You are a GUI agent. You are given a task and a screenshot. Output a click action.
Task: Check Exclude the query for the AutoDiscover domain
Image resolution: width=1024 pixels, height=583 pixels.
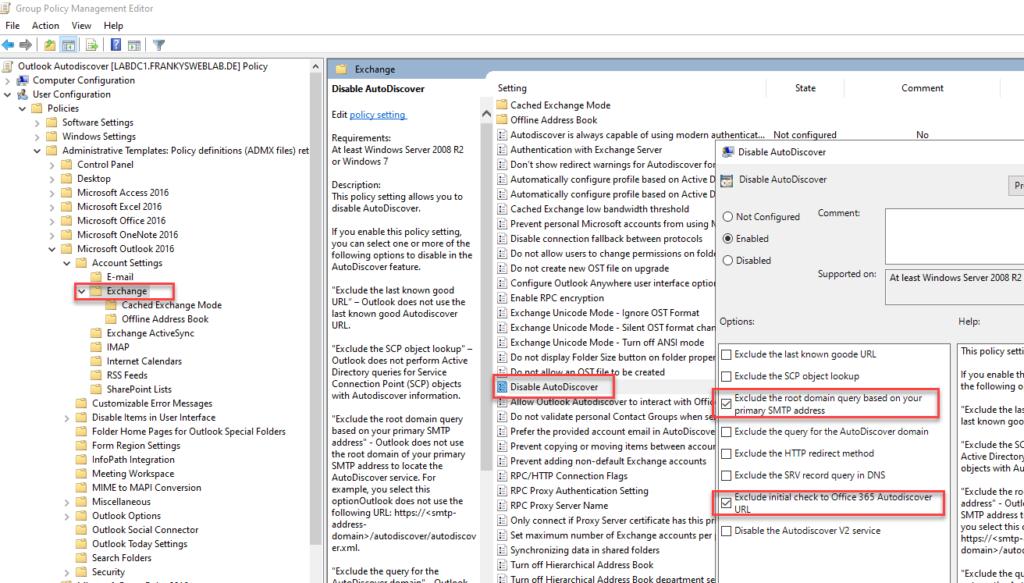tap(726, 432)
